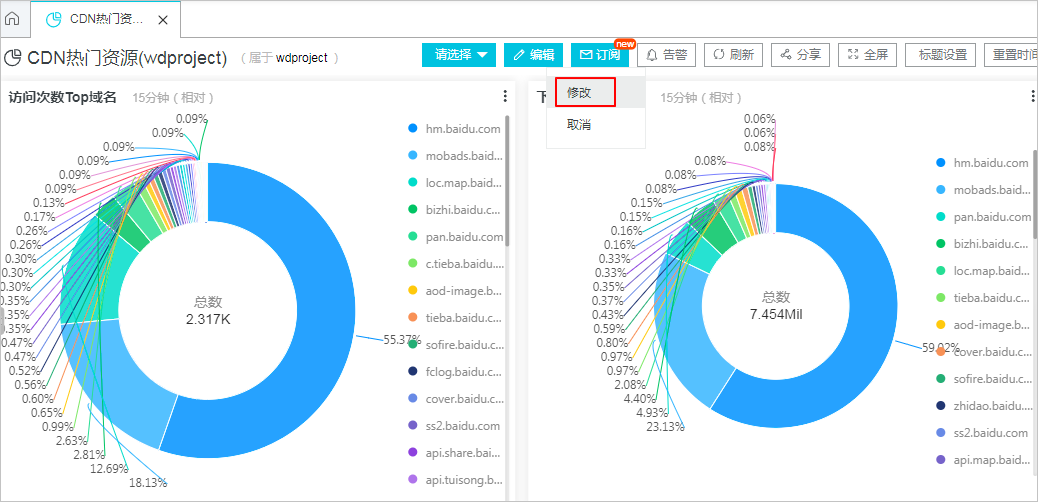
Task: Toggle hm.baidu.com legend in right chart
Action: (x=984, y=162)
